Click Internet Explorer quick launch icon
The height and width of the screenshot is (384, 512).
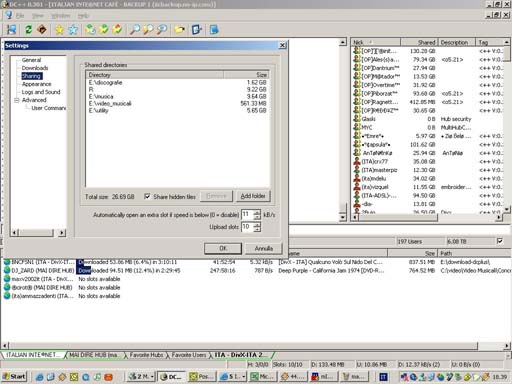pos(39,377)
